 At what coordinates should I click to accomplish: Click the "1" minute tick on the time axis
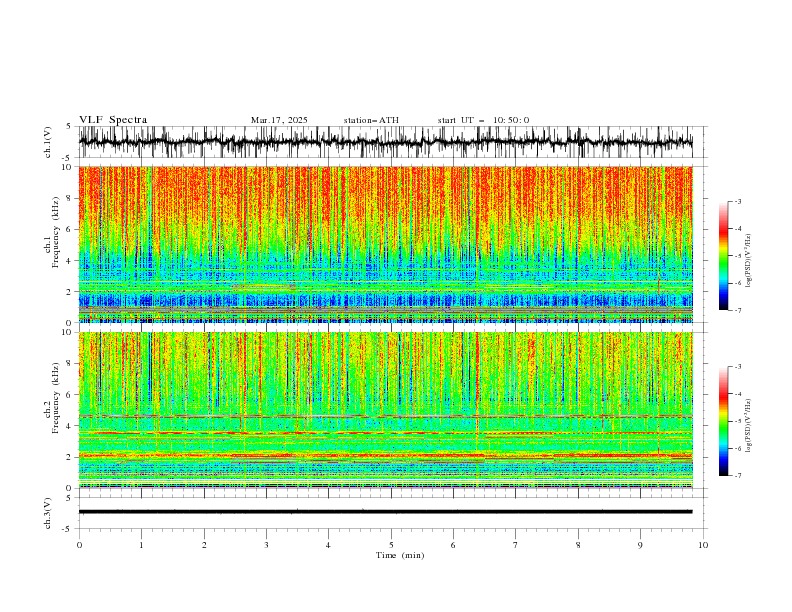click(141, 545)
